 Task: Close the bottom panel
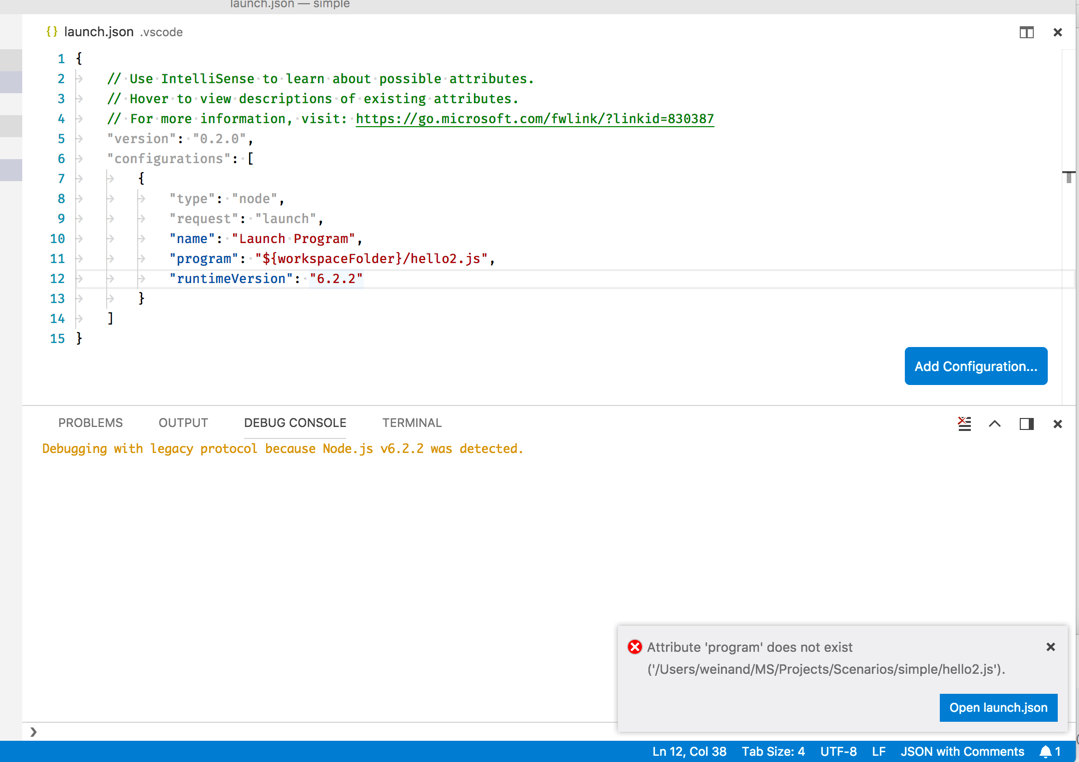coord(1057,423)
